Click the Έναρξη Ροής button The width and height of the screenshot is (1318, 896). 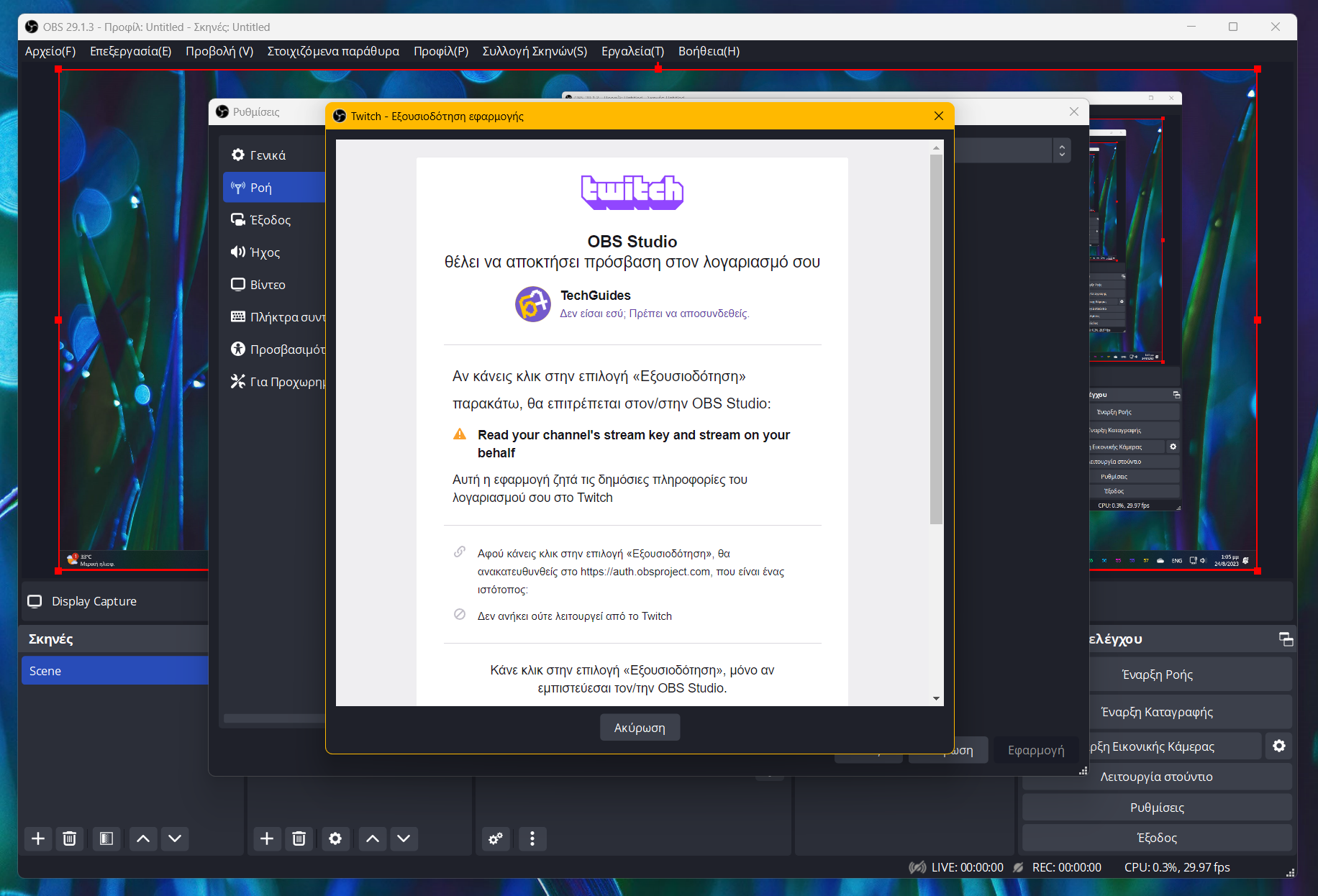click(x=1157, y=675)
